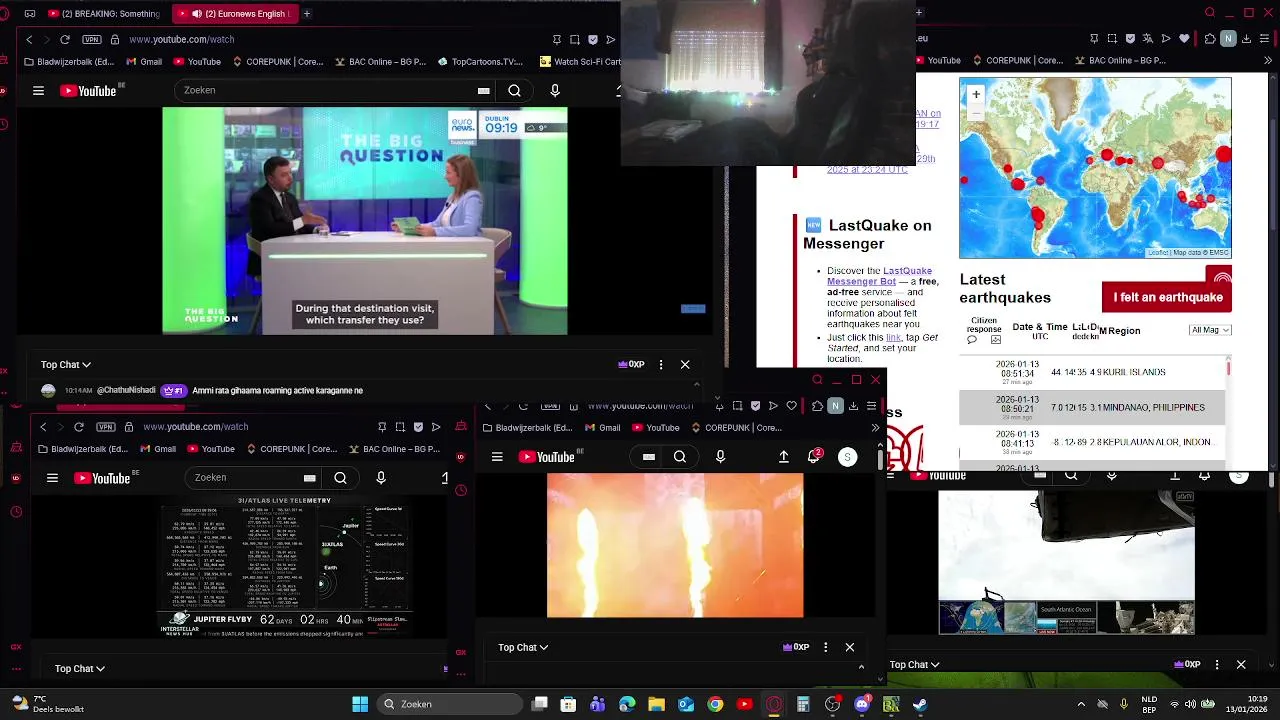1280x720 pixels.
Task: Close chat panel in bottom-middle window
Action: [850, 648]
